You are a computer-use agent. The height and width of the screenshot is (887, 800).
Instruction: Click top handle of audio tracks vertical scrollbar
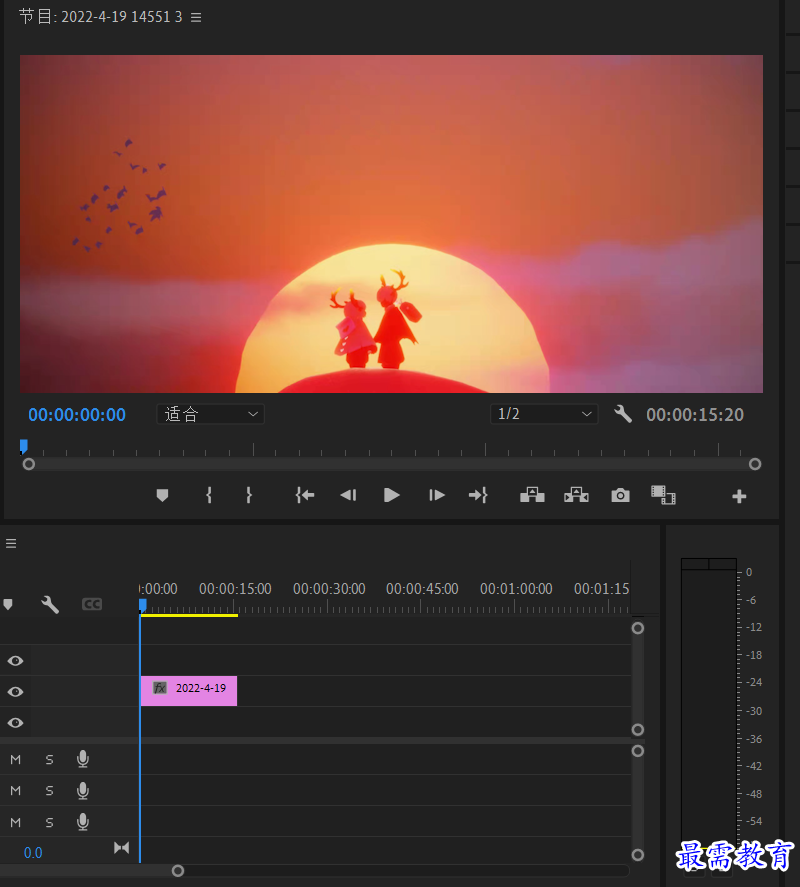click(x=638, y=751)
